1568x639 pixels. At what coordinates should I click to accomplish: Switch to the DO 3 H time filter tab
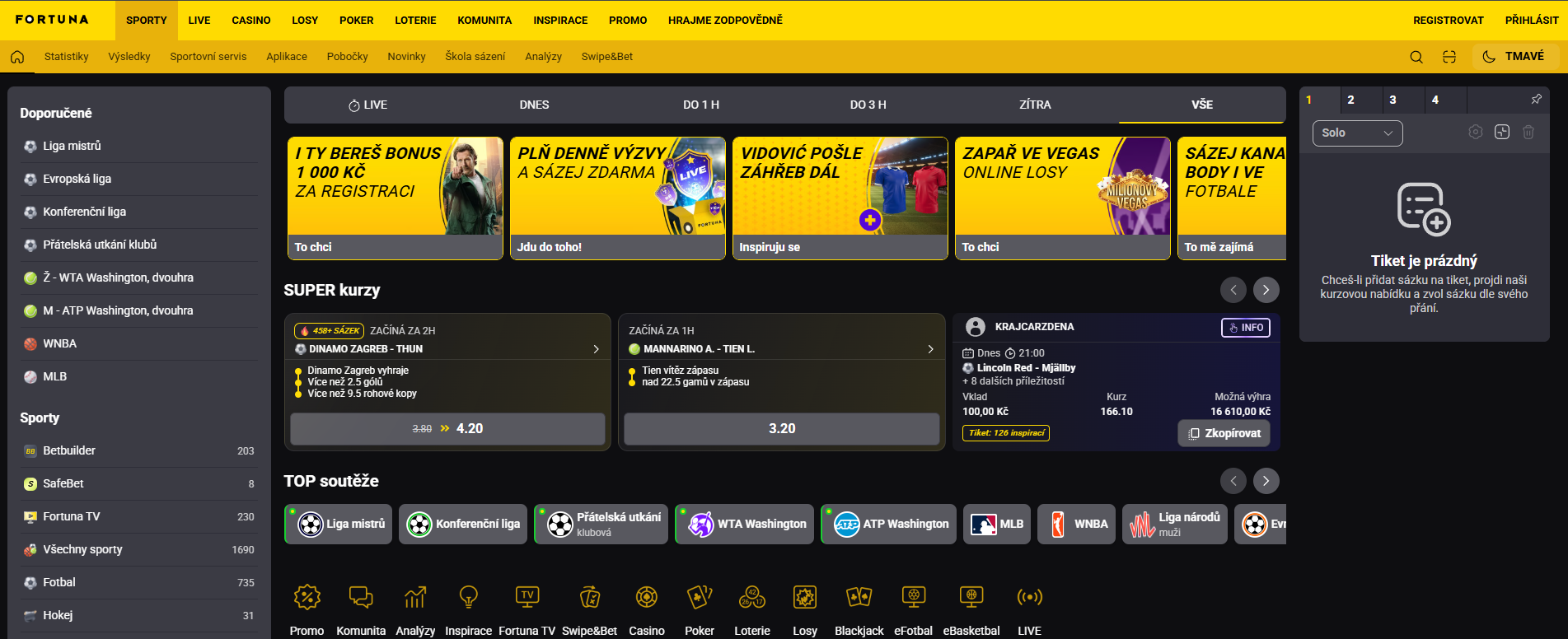(x=868, y=105)
